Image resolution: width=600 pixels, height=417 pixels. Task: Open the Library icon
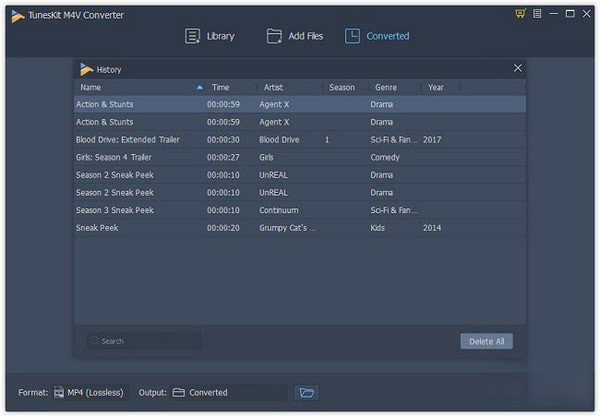[192, 36]
